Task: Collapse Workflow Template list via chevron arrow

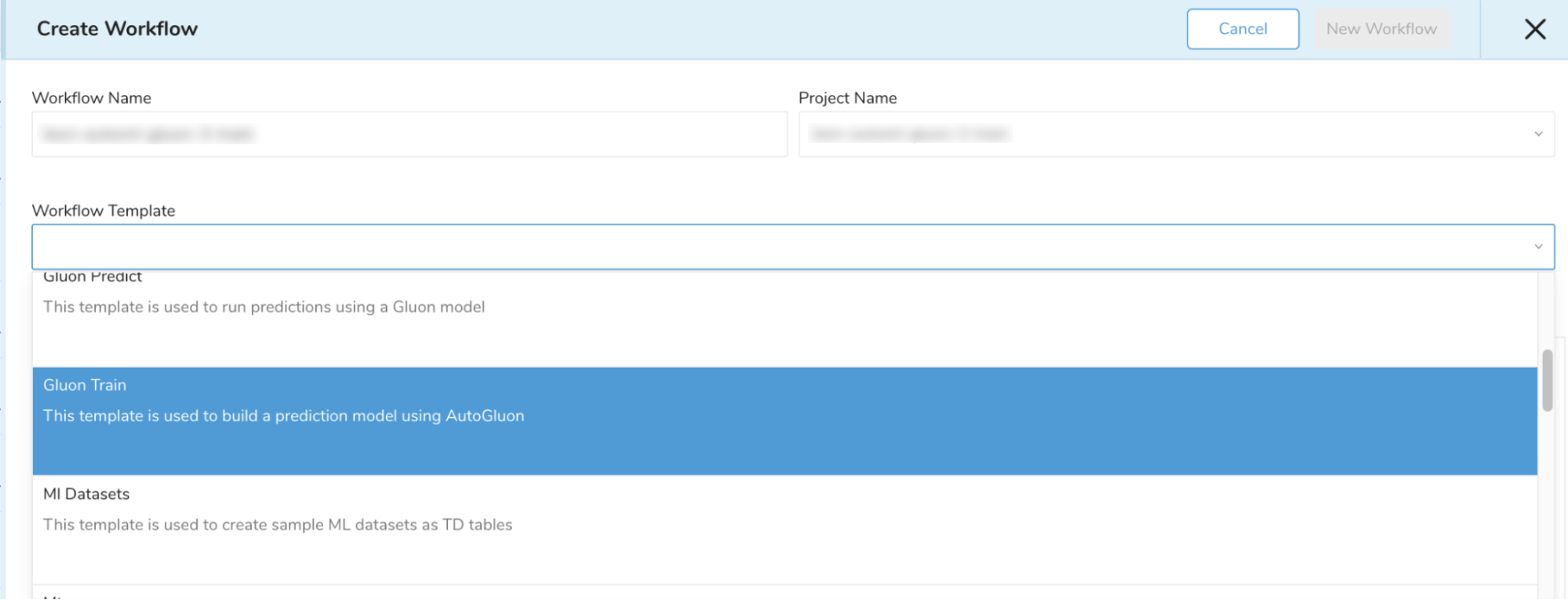Action: coord(1538,247)
